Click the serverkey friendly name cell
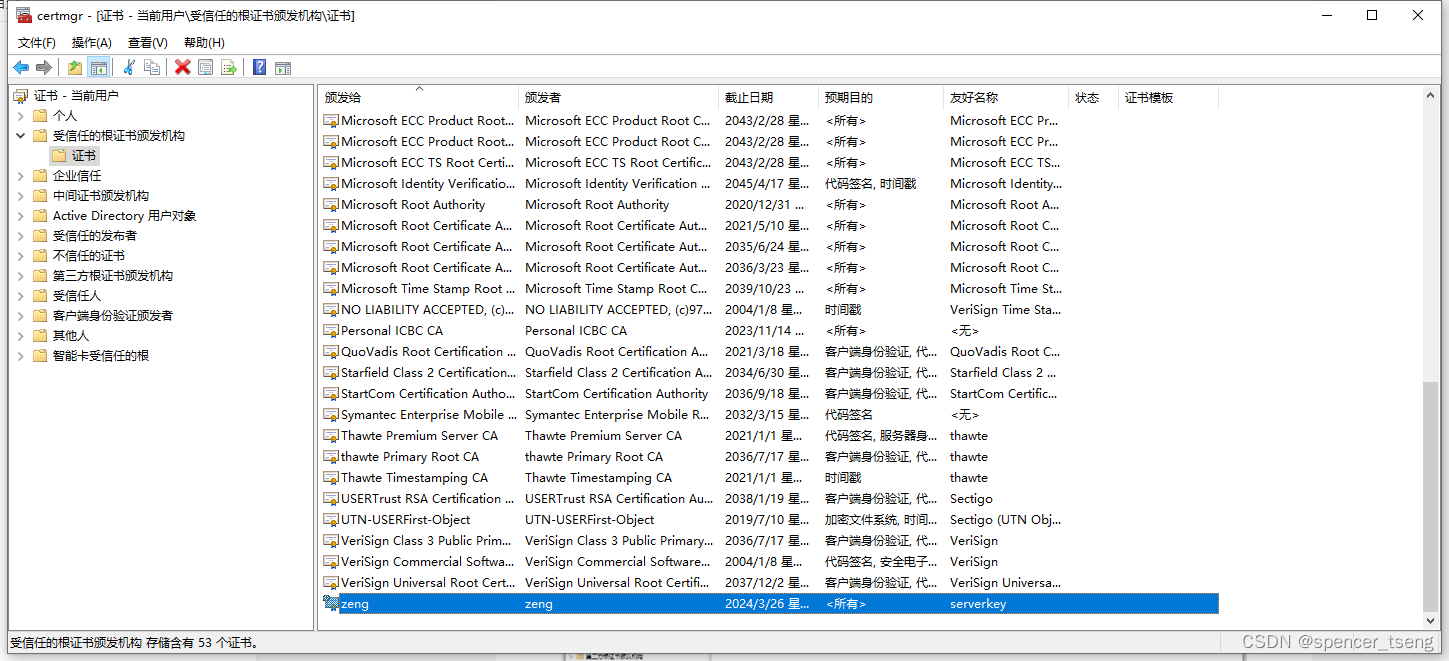The image size is (1449, 661). tap(978, 604)
